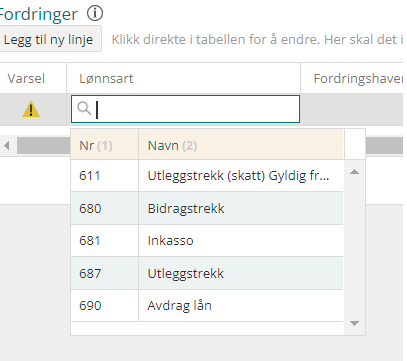Choose 687 Utleggstrekk from the list
The image size is (407, 361).
(207, 273)
